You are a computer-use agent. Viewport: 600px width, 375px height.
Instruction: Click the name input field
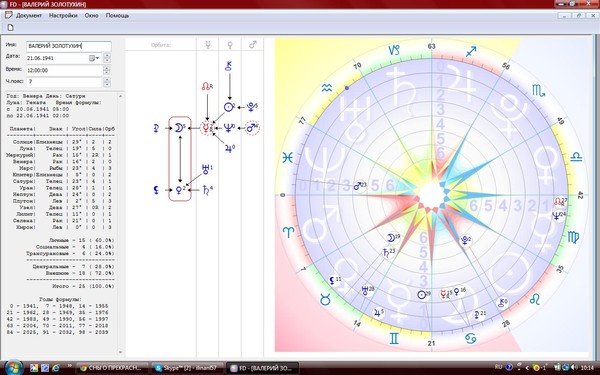(x=69, y=46)
